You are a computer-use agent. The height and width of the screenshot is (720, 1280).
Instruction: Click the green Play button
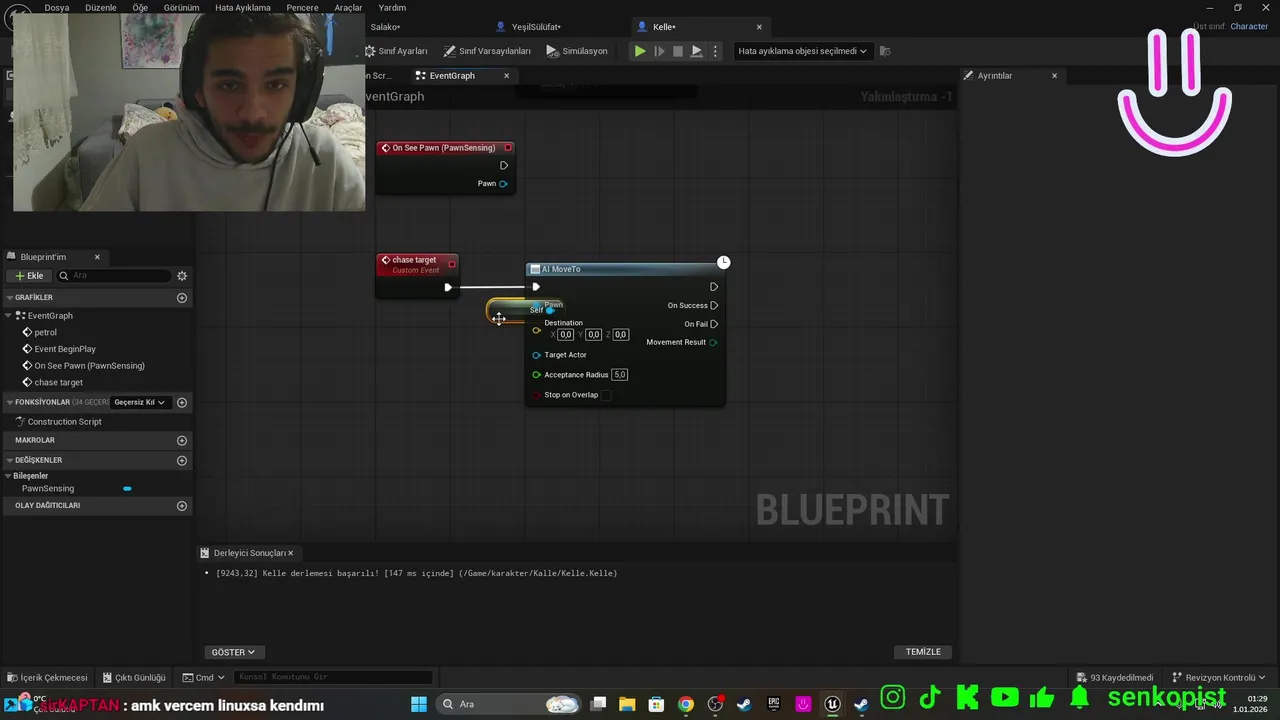640,51
